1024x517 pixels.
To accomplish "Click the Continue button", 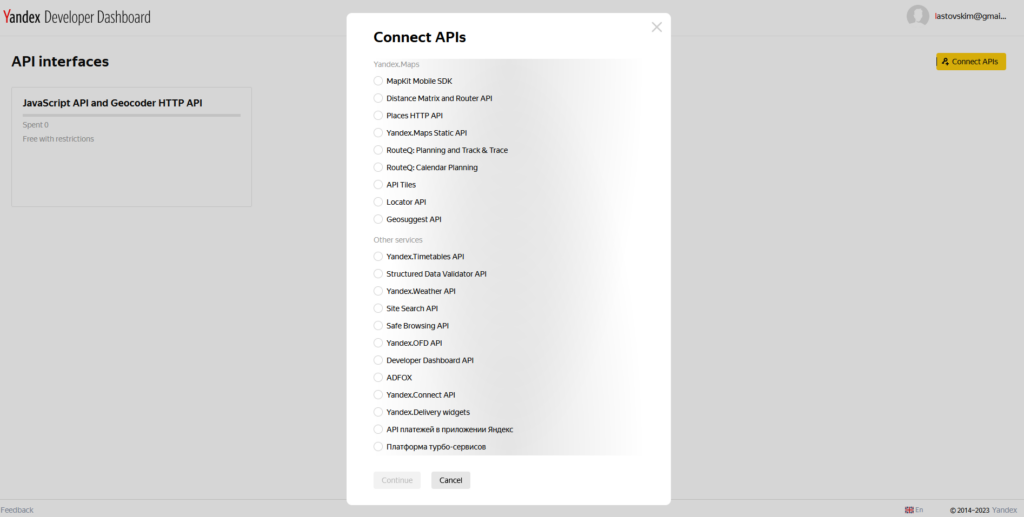I will (397, 480).
